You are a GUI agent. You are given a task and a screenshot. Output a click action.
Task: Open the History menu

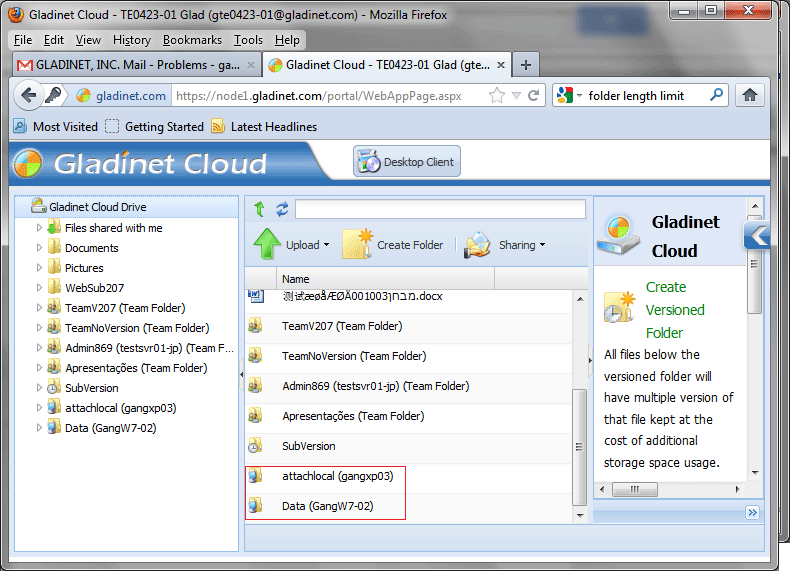(x=131, y=40)
